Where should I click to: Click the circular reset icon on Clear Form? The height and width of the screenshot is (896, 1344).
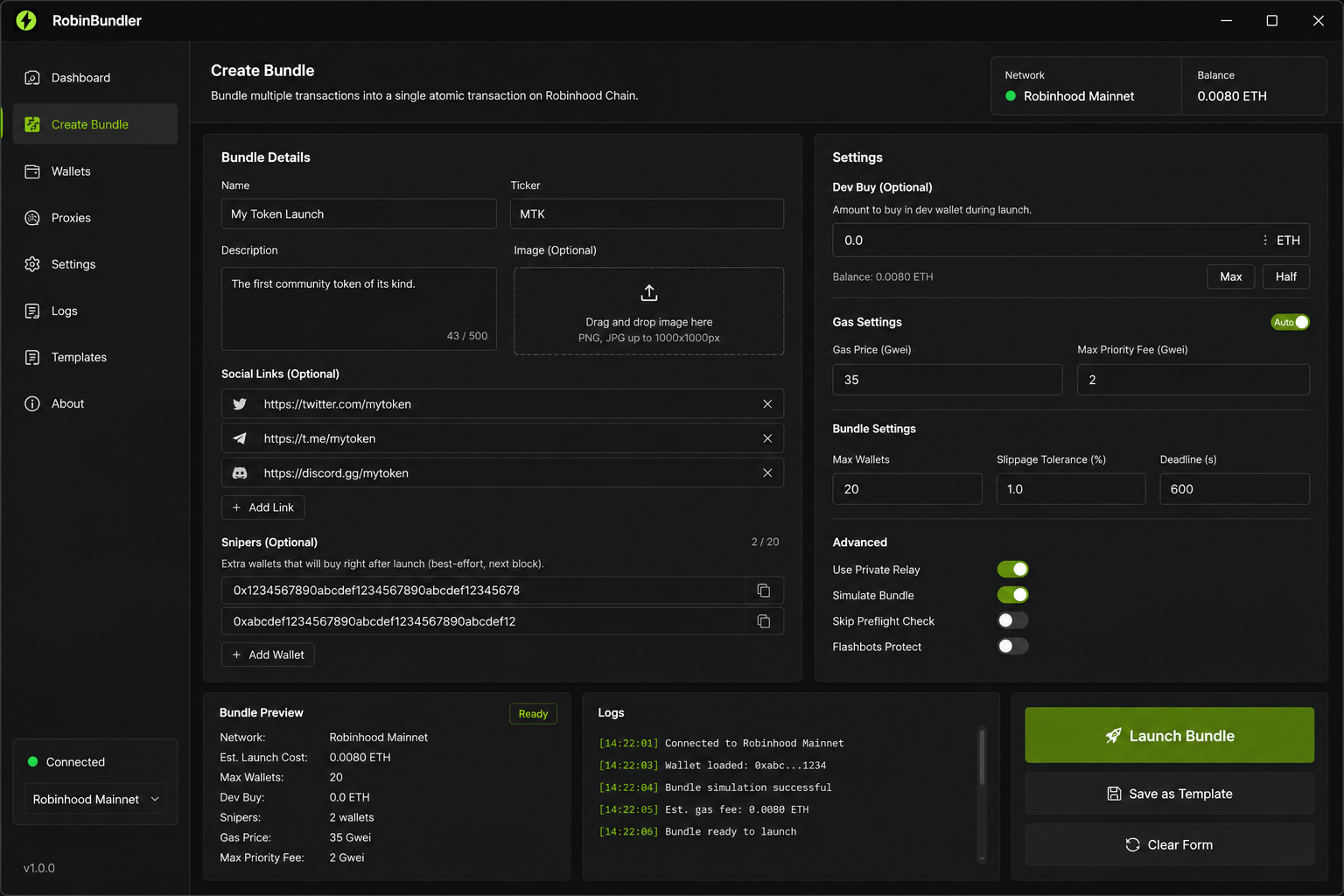click(x=1132, y=844)
